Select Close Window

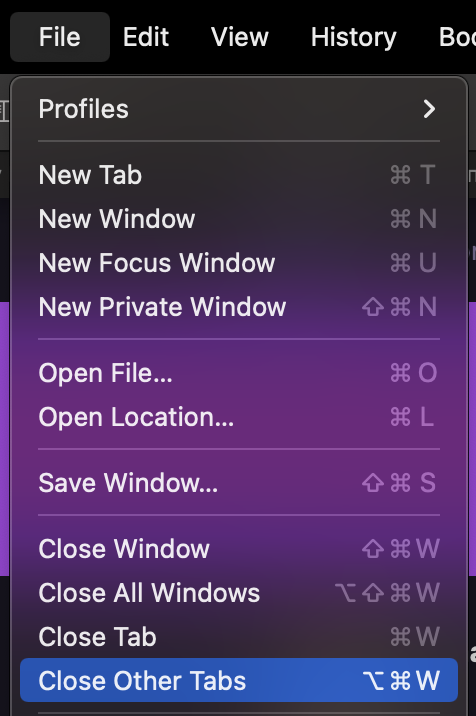(x=239, y=548)
